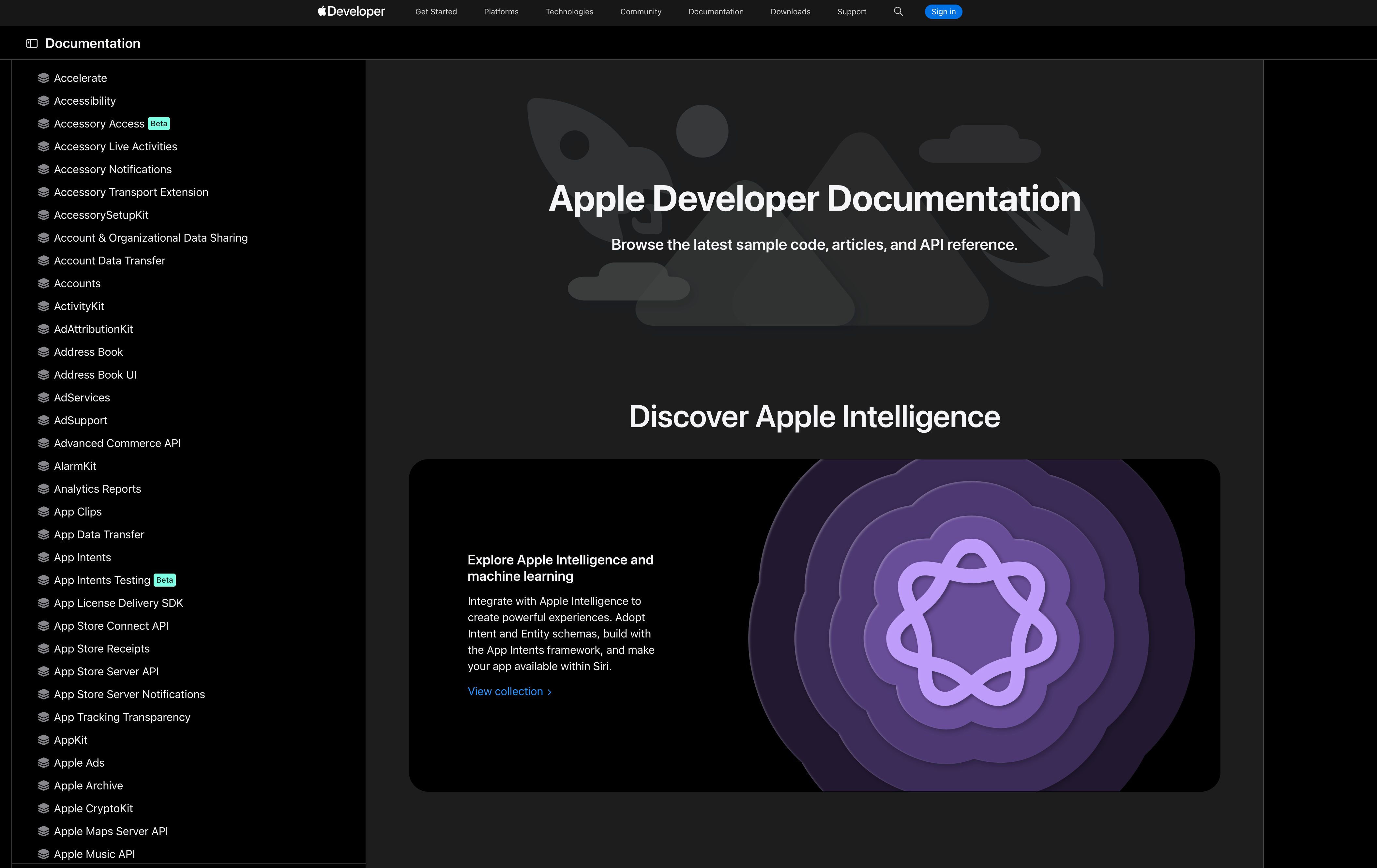Select App Tracking Transparency
This screenshot has height=868, width=1377.
pos(122,718)
